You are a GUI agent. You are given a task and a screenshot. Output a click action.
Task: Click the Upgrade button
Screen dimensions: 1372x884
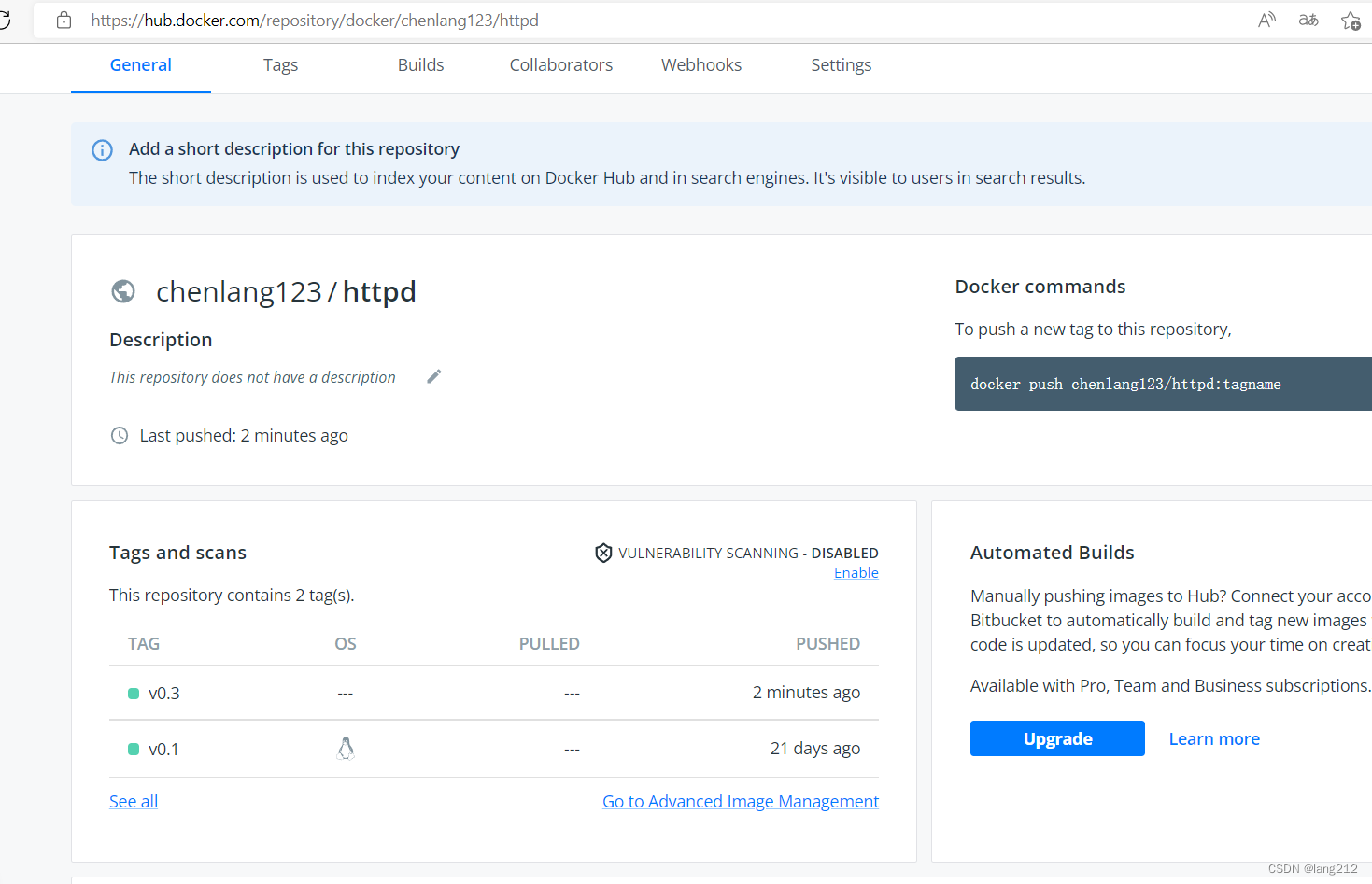(1057, 738)
